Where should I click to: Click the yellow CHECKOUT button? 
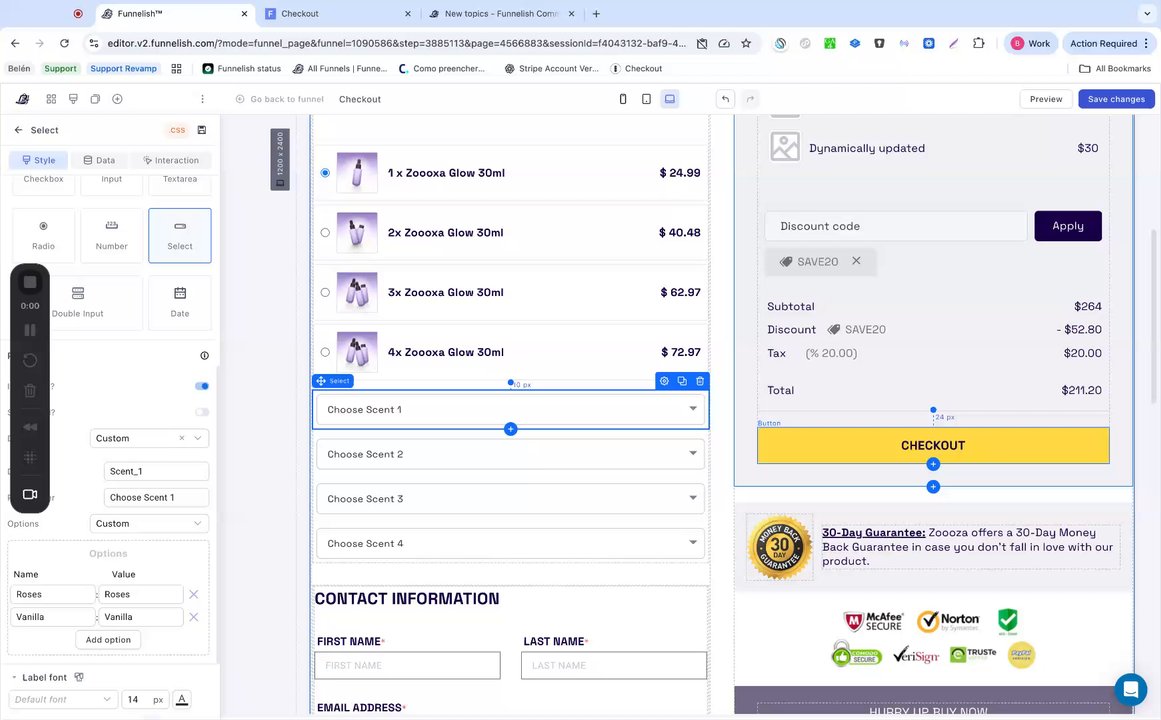click(x=933, y=445)
